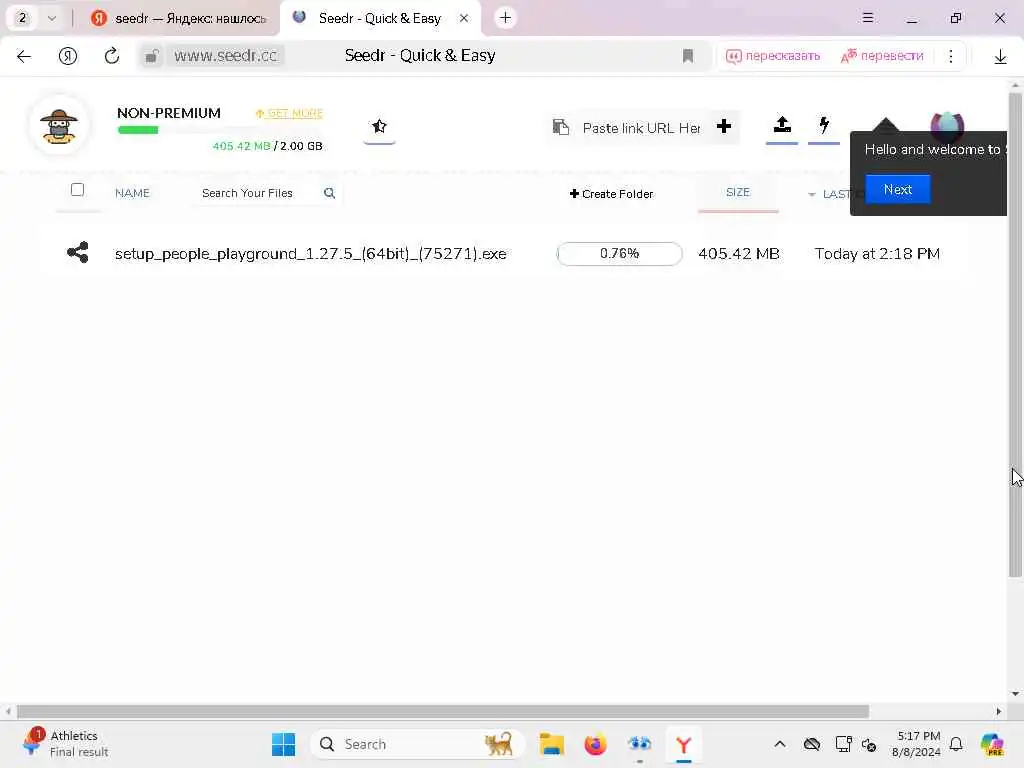1024x768 pixels.
Task: Click the cloud sync tray icon
Action: click(812, 744)
